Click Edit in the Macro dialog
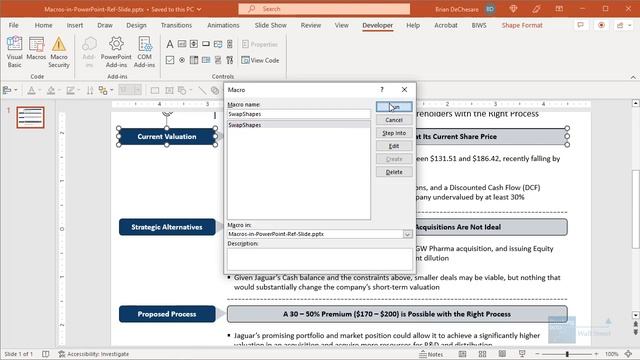 [x=394, y=146]
